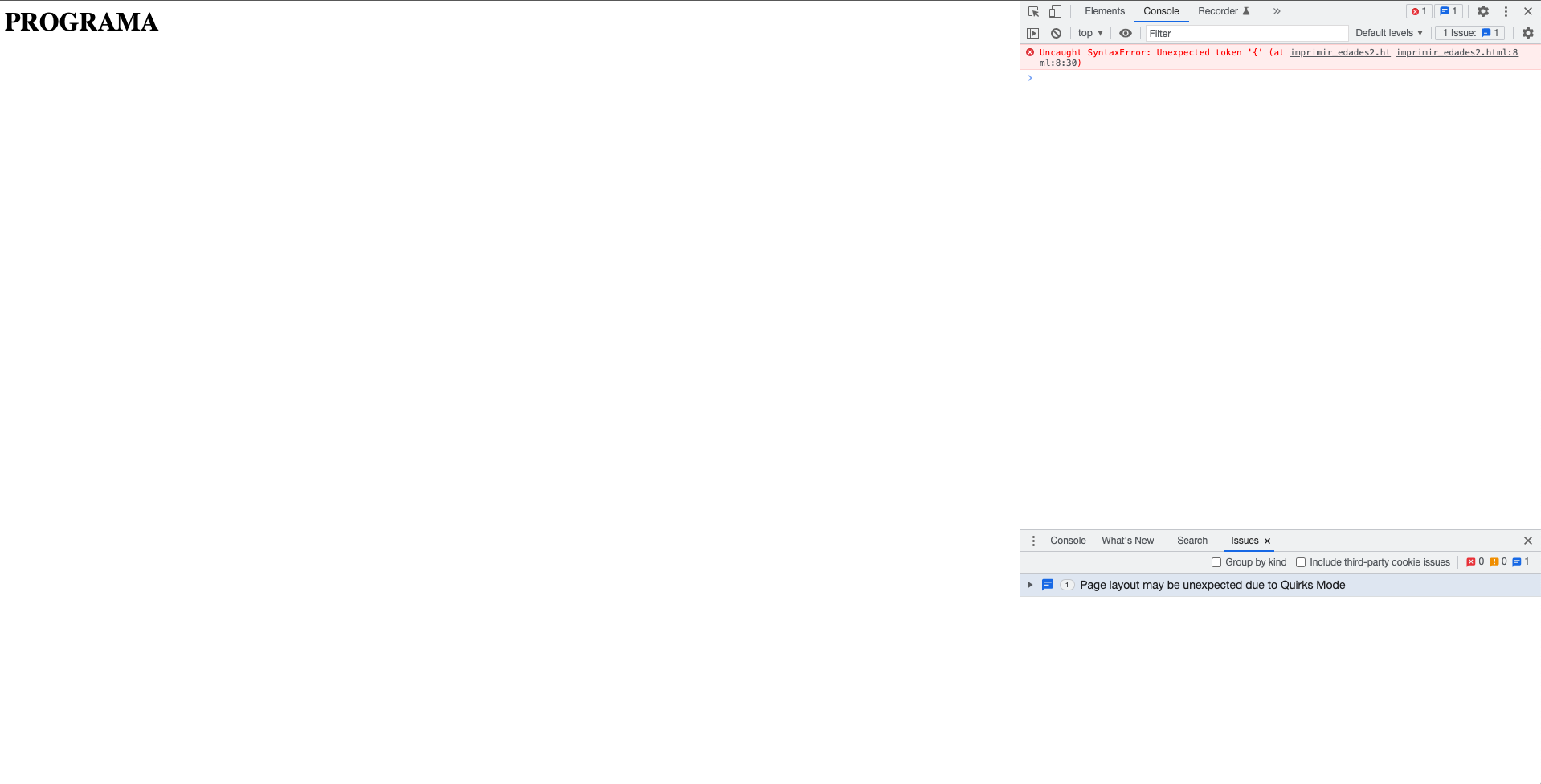
Task: Toggle the device toolbar icon
Action: click(x=1055, y=11)
